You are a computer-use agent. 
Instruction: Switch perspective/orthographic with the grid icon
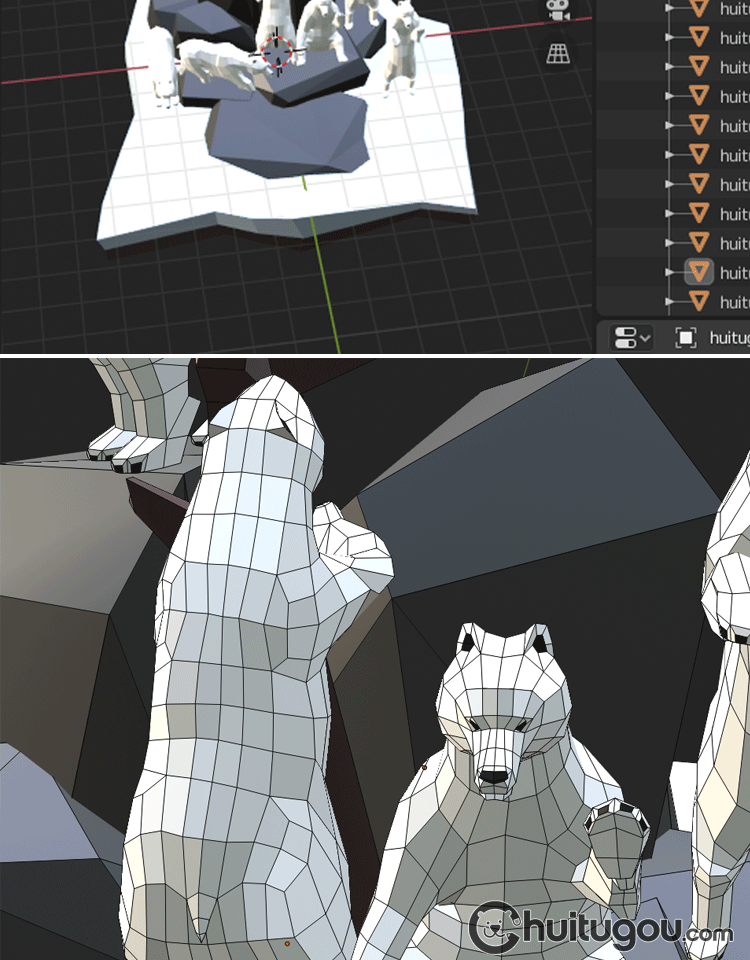[x=558, y=54]
